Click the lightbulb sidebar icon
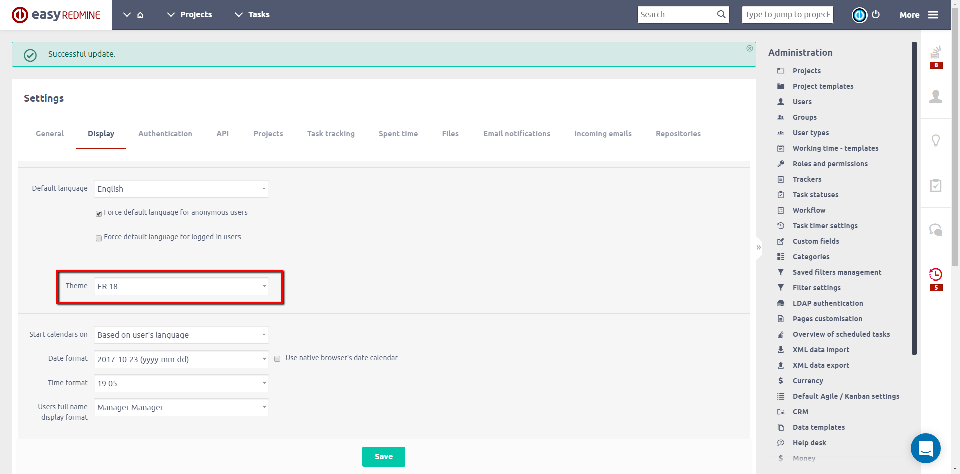This screenshot has height=474, width=960. coord(936,141)
